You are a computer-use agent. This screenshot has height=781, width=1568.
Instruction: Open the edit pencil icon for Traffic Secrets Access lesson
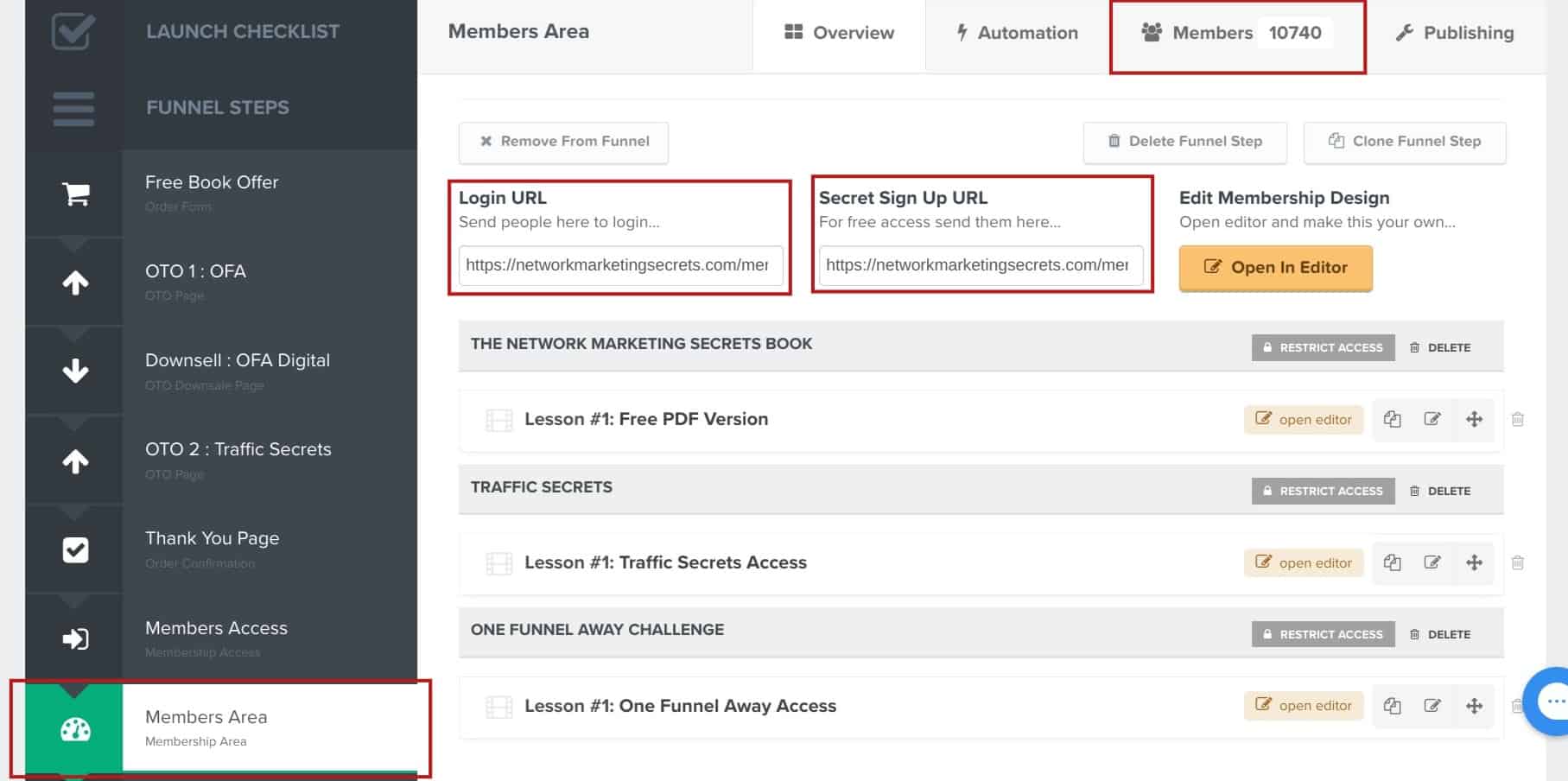(x=1433, y=562)
